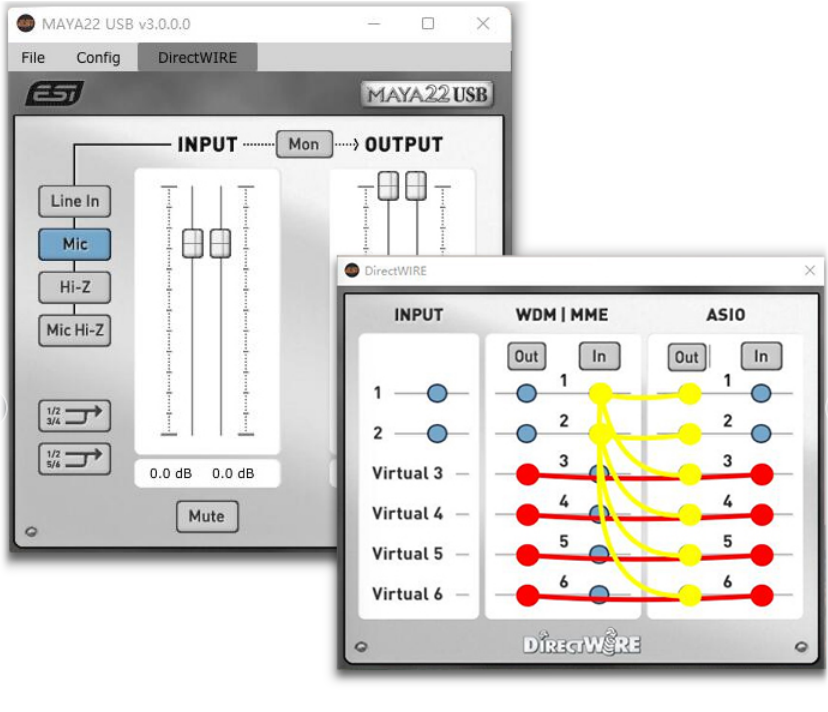Click WDM In node channel 3
Image resolution: width=828 pixels, height=712 pixels.
(x=599, y=473)
